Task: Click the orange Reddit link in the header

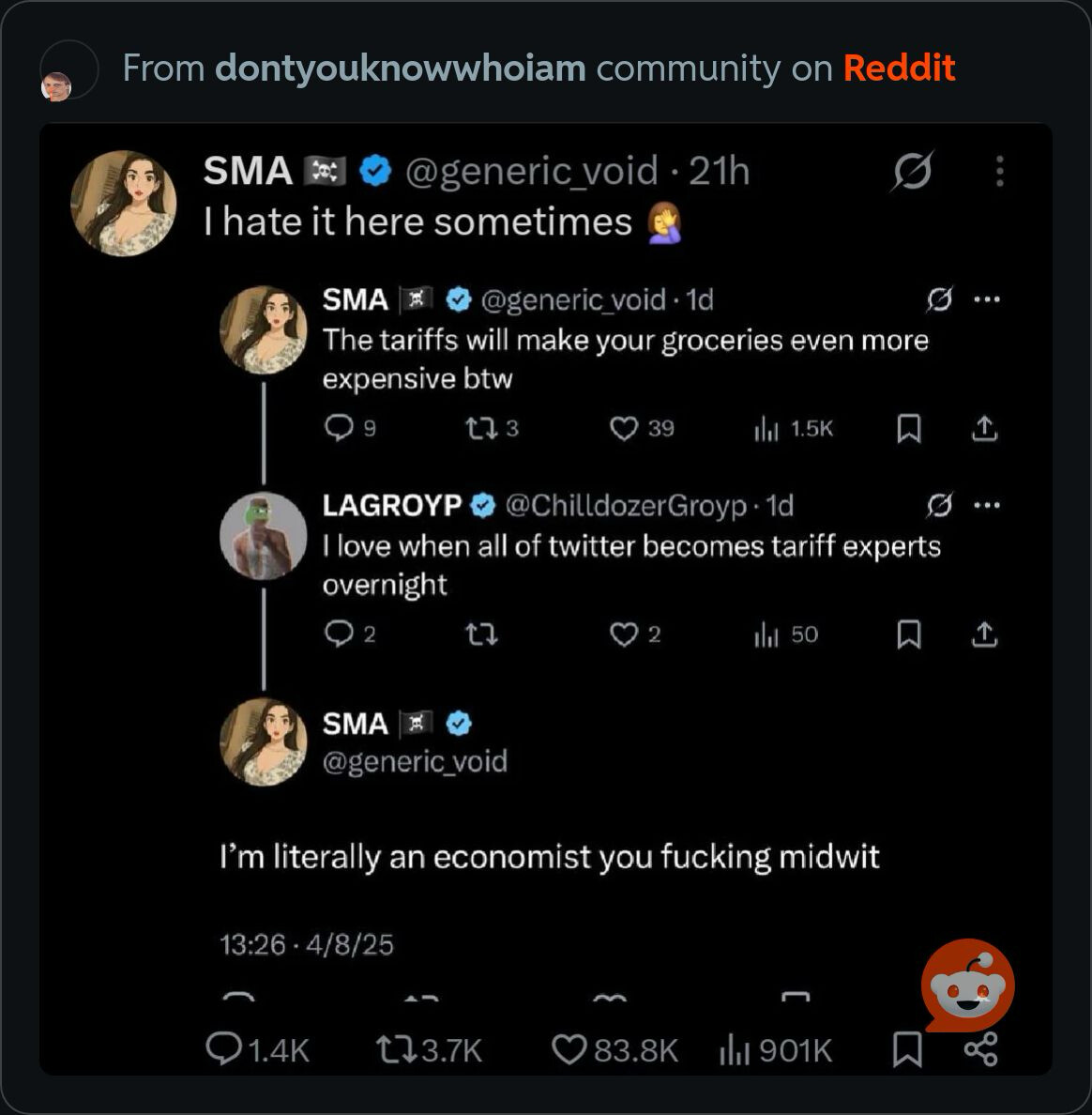Action: coord(899,69)
